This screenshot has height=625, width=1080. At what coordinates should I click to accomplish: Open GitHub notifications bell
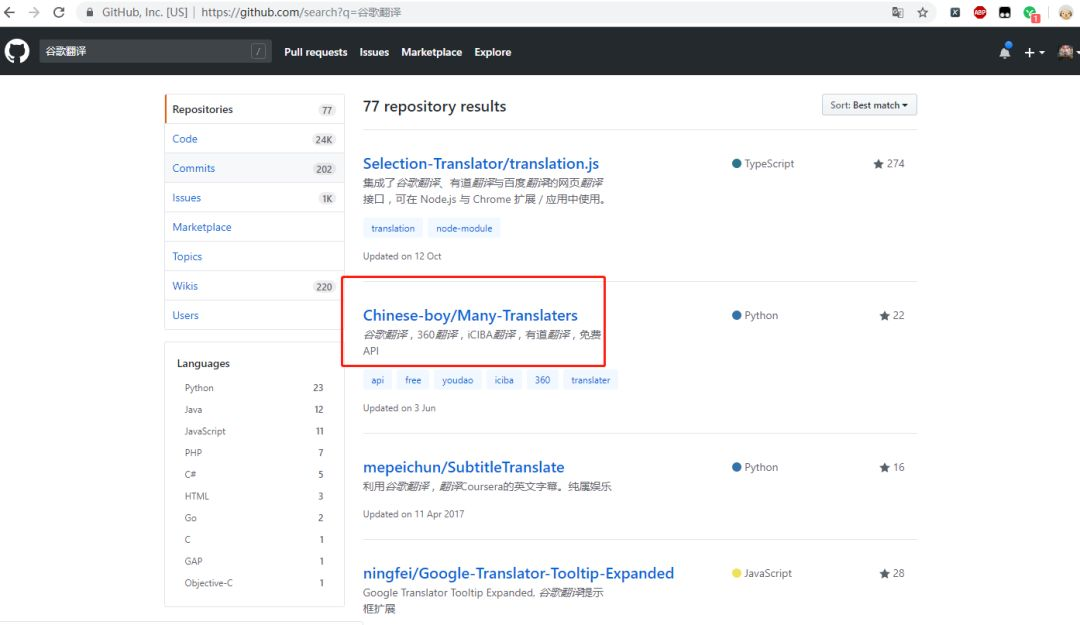tap(1005, 52)
